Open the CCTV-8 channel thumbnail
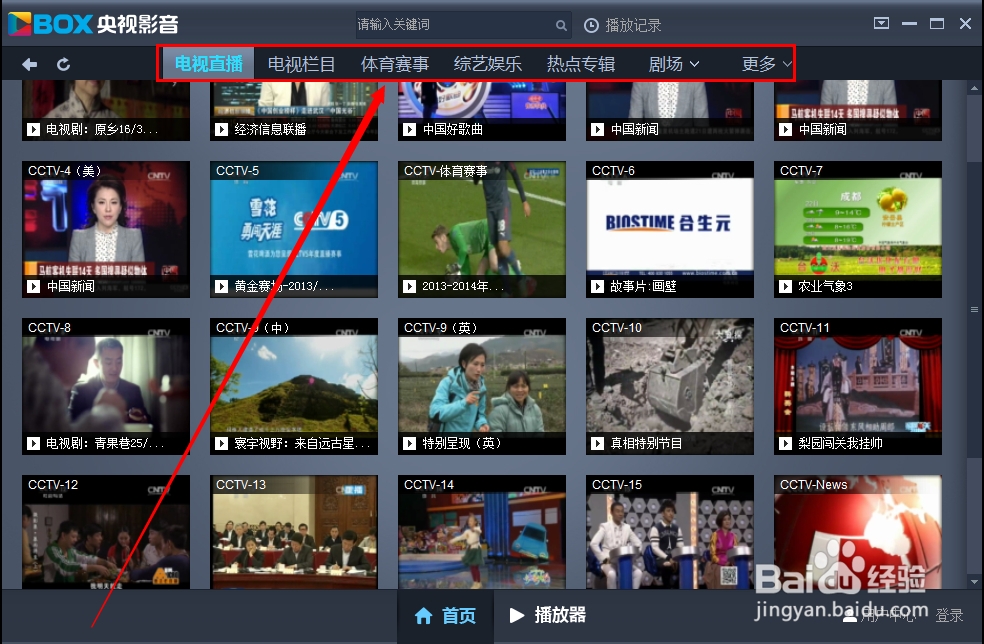 (x=105, y=386)
